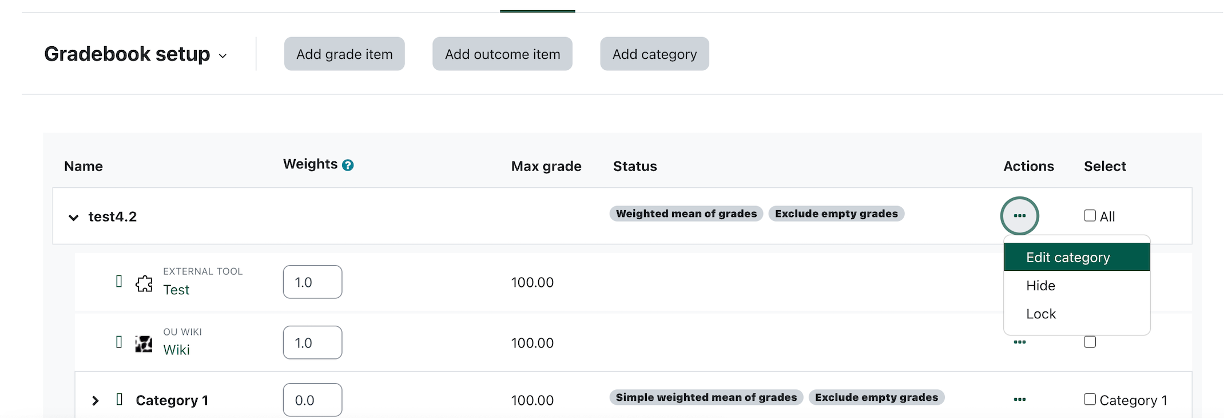Image resolution: width=1224 pixels, height=418 pixels.
Task: Open actions ellipsis for Category 1 row
Action: 1019,399
